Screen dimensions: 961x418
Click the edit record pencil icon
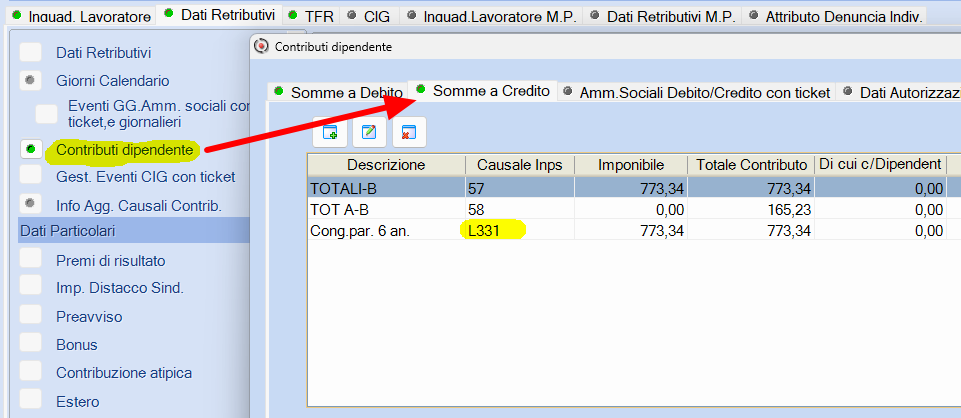tap(369, 132)
